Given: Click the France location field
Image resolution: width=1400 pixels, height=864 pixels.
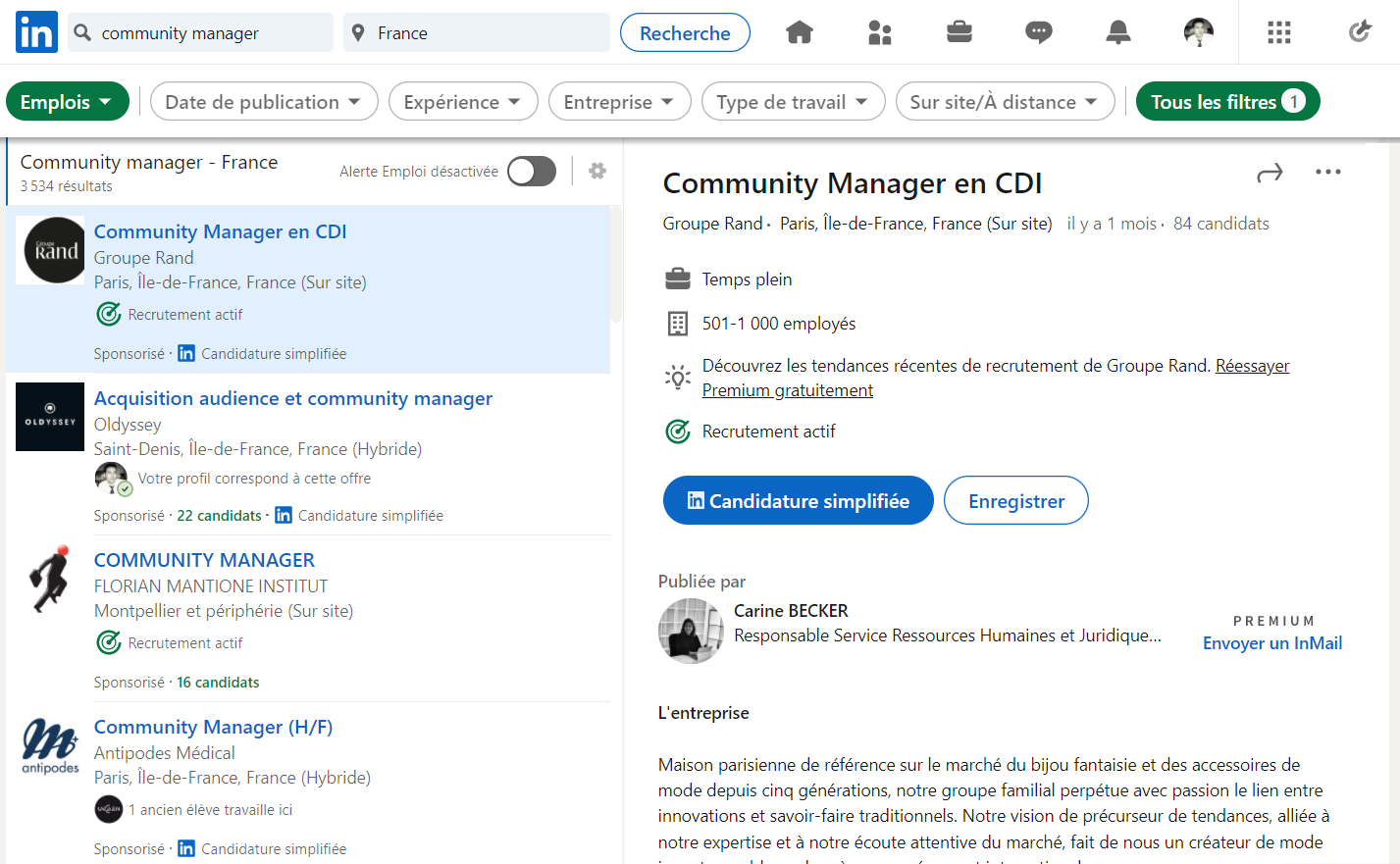Looking at the screenshot, I should pos(477,32).
